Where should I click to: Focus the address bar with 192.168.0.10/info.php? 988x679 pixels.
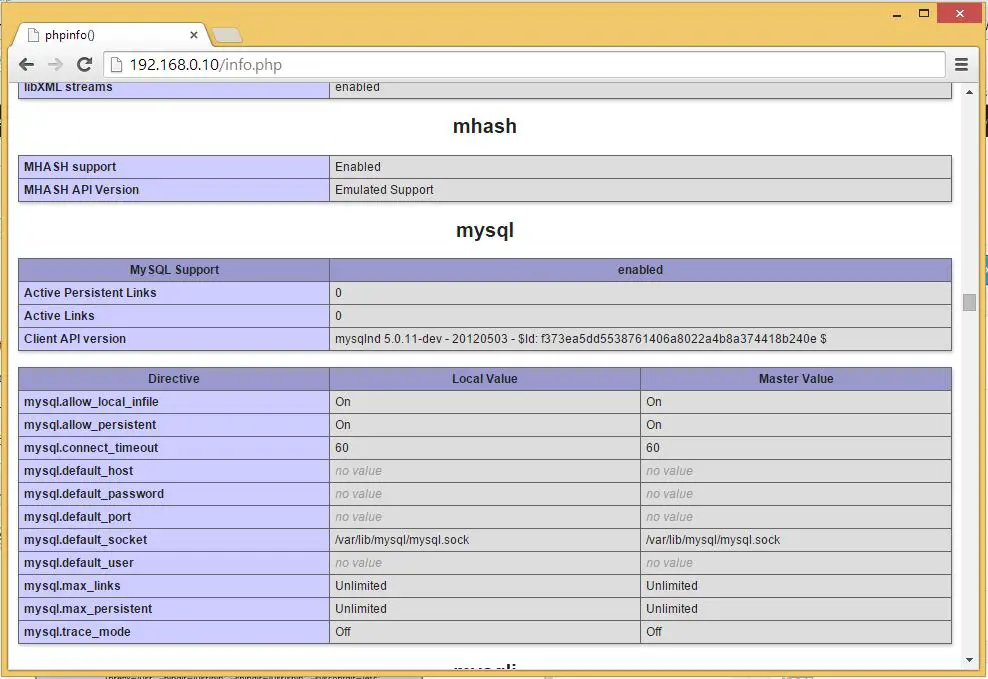tap(524, 64)
